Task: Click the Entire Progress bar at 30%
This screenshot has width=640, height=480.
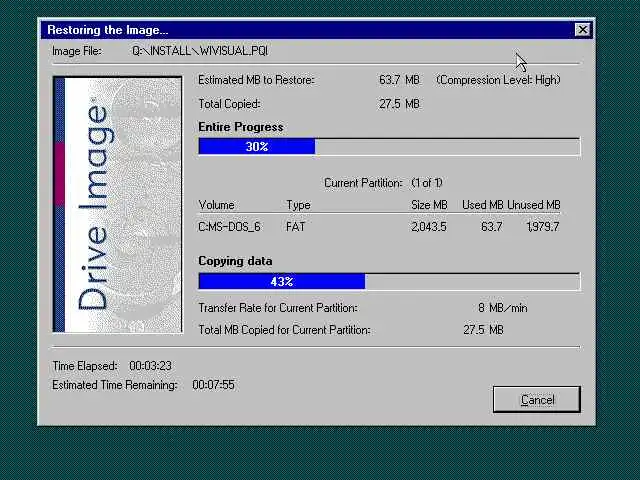Action: (389, 147)
